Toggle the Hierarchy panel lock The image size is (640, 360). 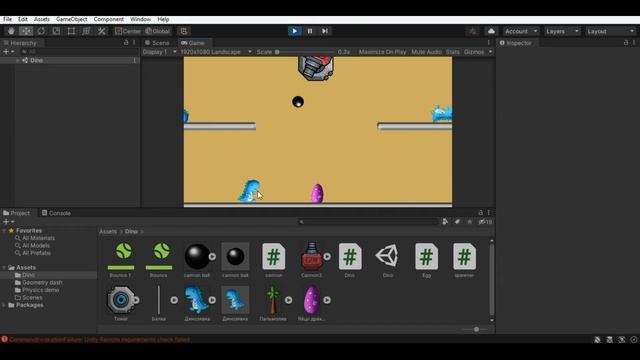(x=126, y=42)
